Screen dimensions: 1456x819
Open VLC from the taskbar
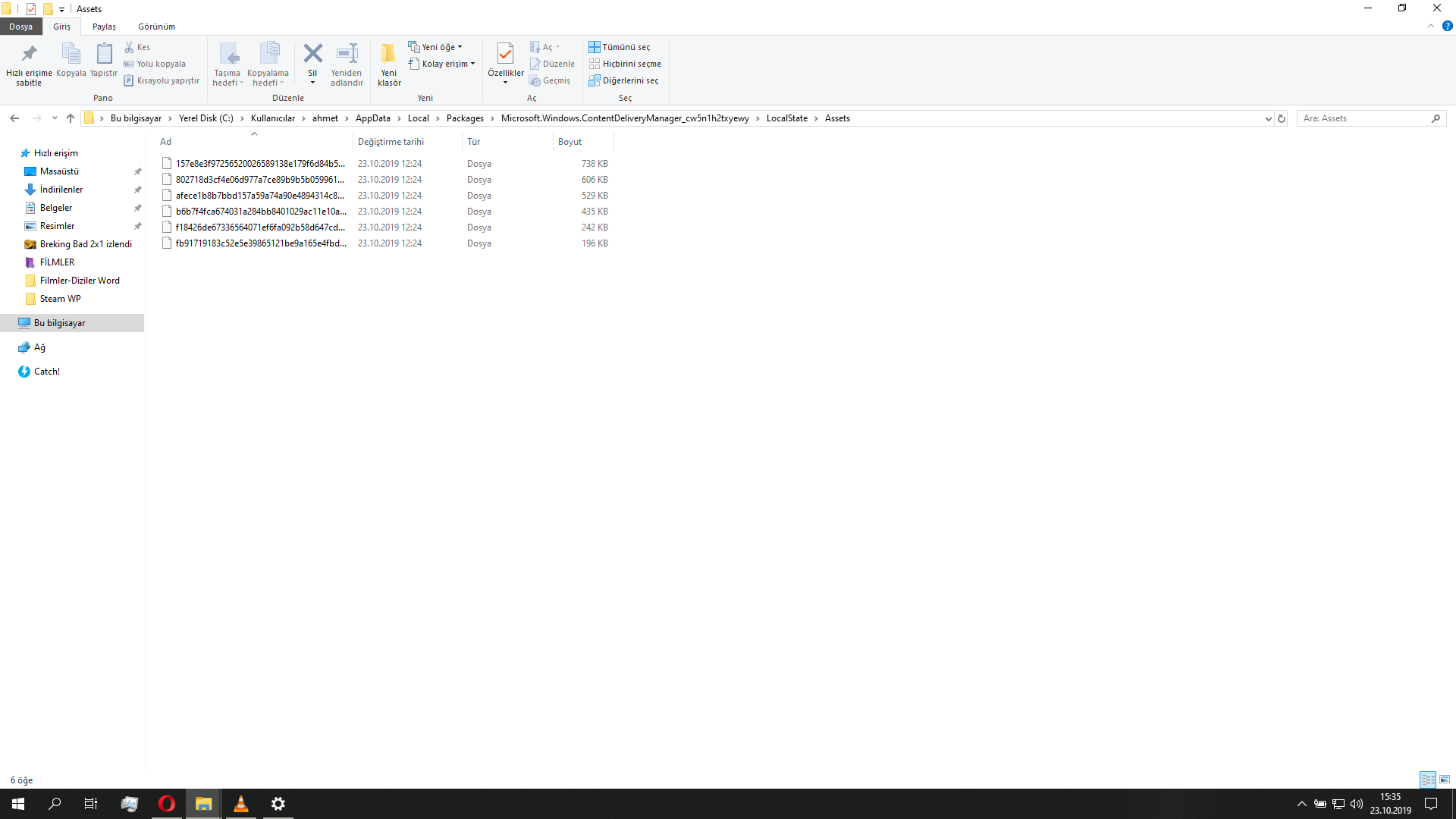pos(240,804)
